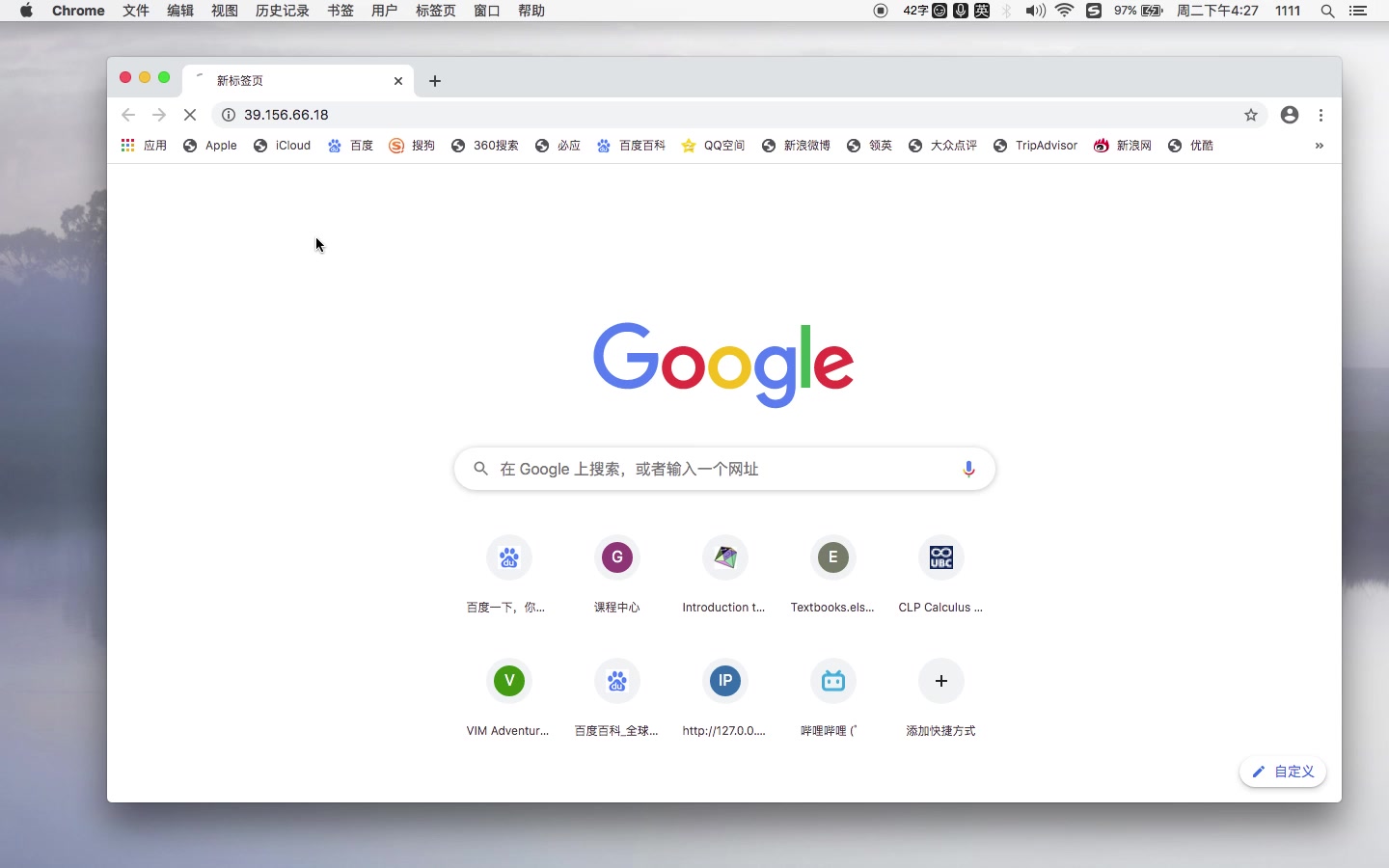Go back to the previous page

(128, 115)
